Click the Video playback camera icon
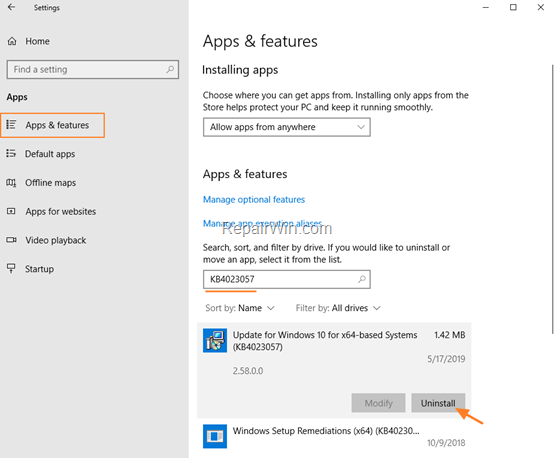Screen dimensions: 554x458 [x=11, y=240]
